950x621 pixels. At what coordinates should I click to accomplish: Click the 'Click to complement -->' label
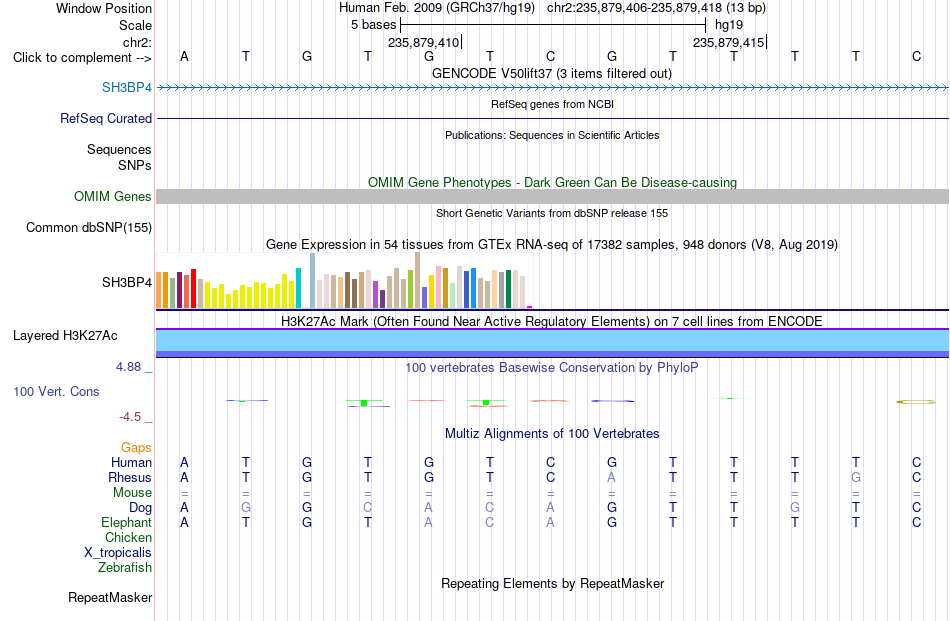point(82,58)
